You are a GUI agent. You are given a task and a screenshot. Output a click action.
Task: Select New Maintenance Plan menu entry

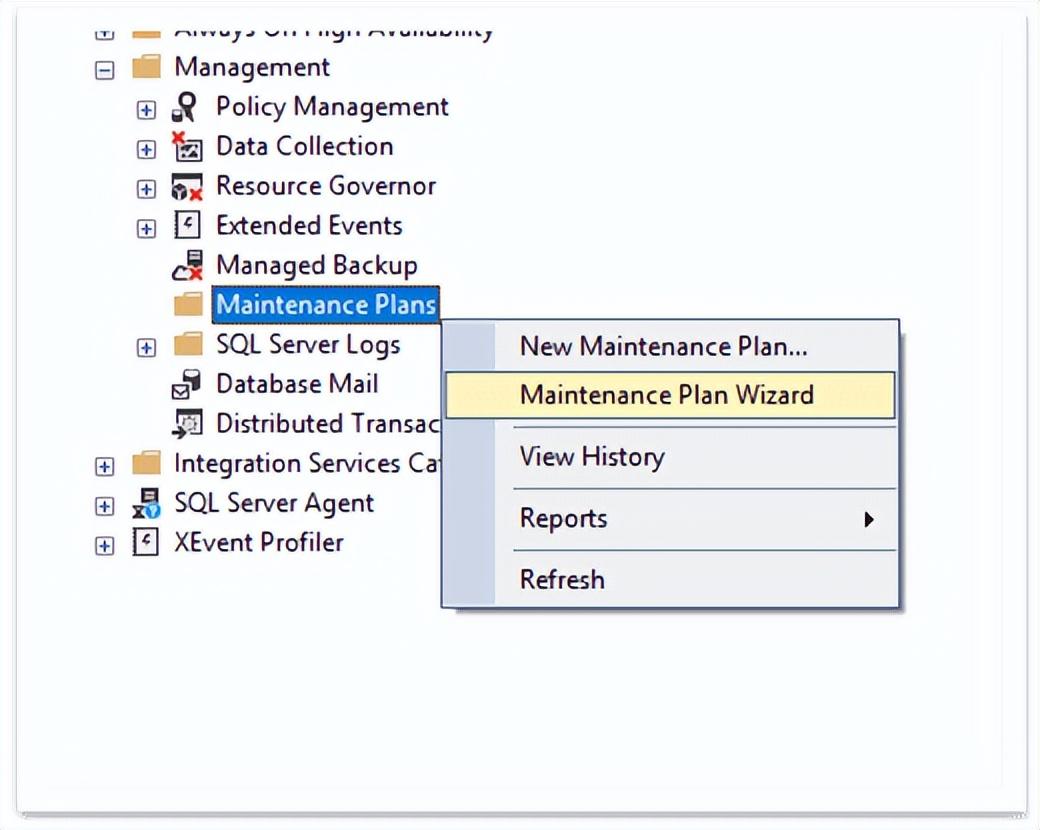(x=663, y=347)
